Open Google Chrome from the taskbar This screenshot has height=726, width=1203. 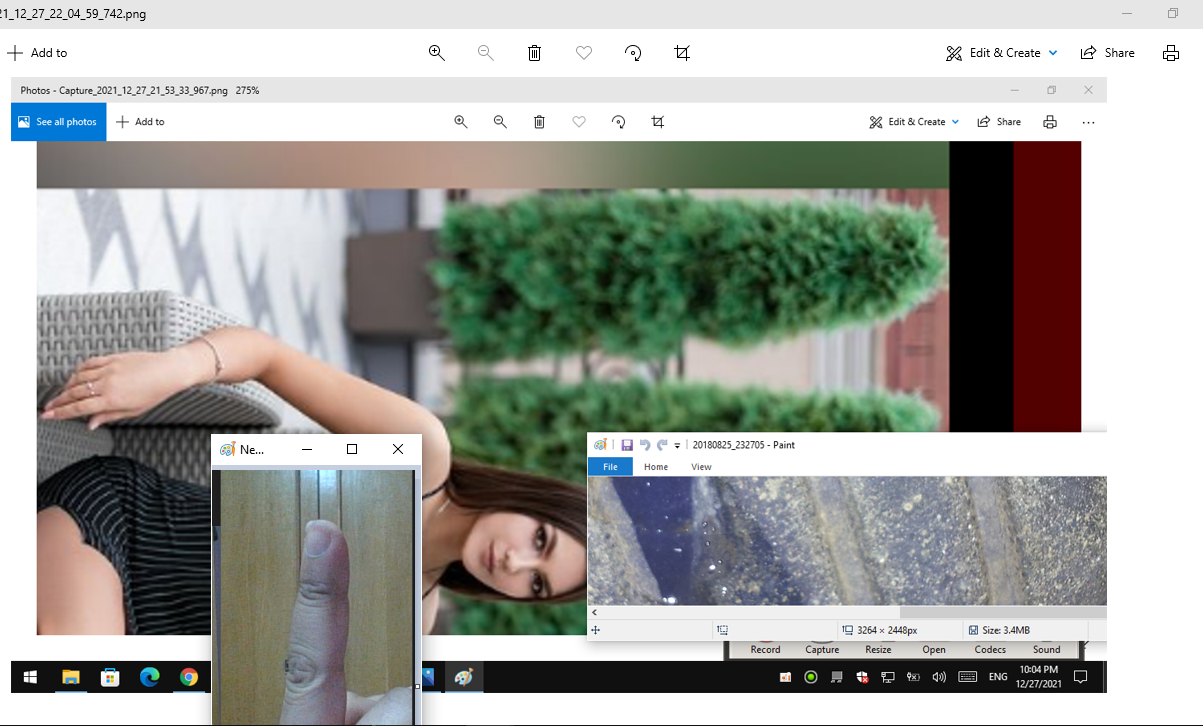click(189, 677)
